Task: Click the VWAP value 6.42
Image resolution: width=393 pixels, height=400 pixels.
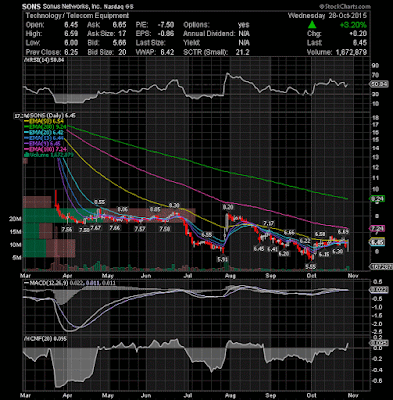Action: (x=167, y=52)
